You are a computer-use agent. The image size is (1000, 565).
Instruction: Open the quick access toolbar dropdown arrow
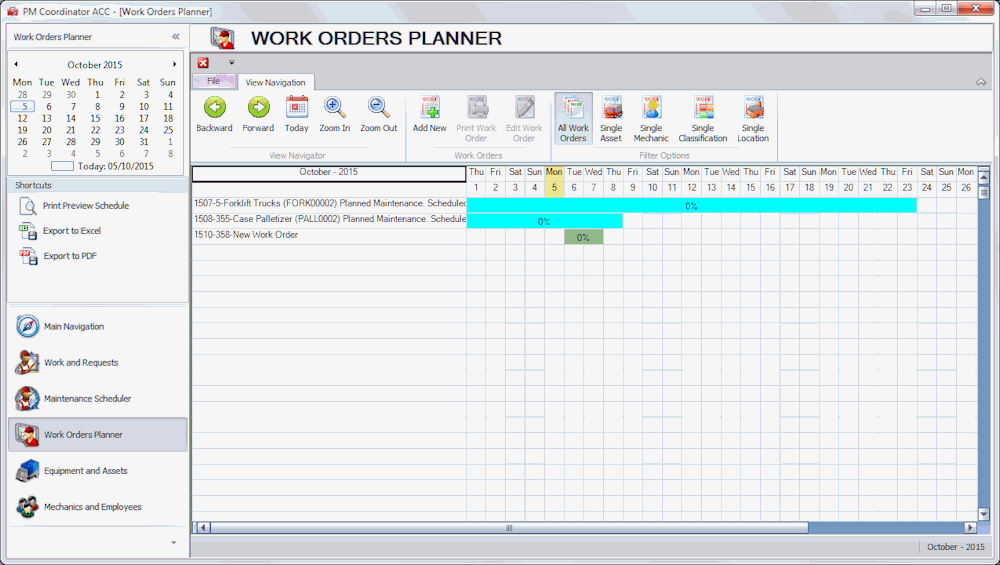pos(231,62)
